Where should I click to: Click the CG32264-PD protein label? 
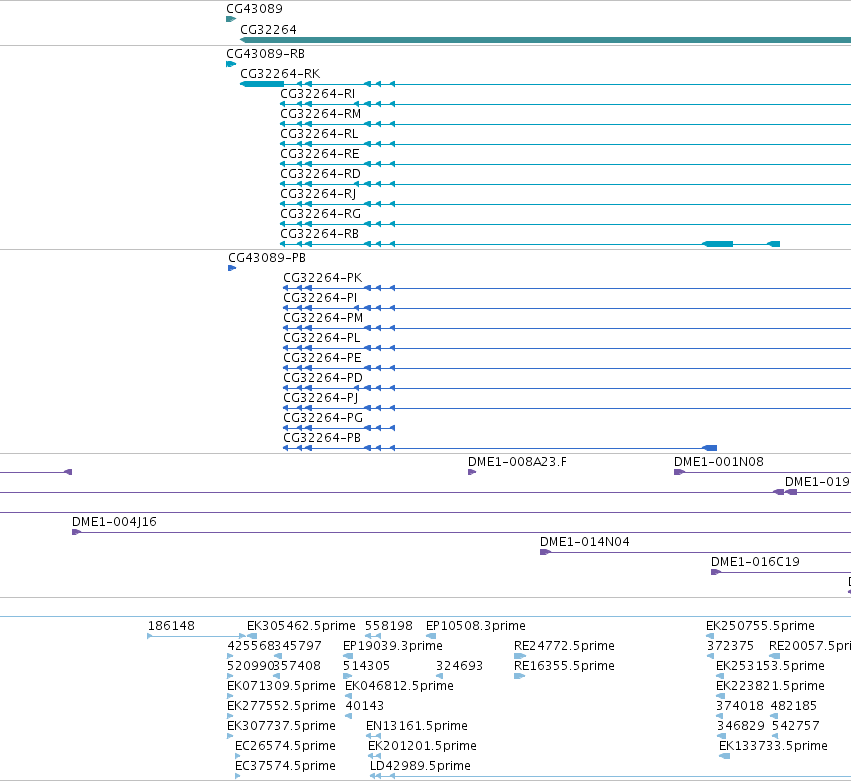pyautogui.click(x=323, y=378)
